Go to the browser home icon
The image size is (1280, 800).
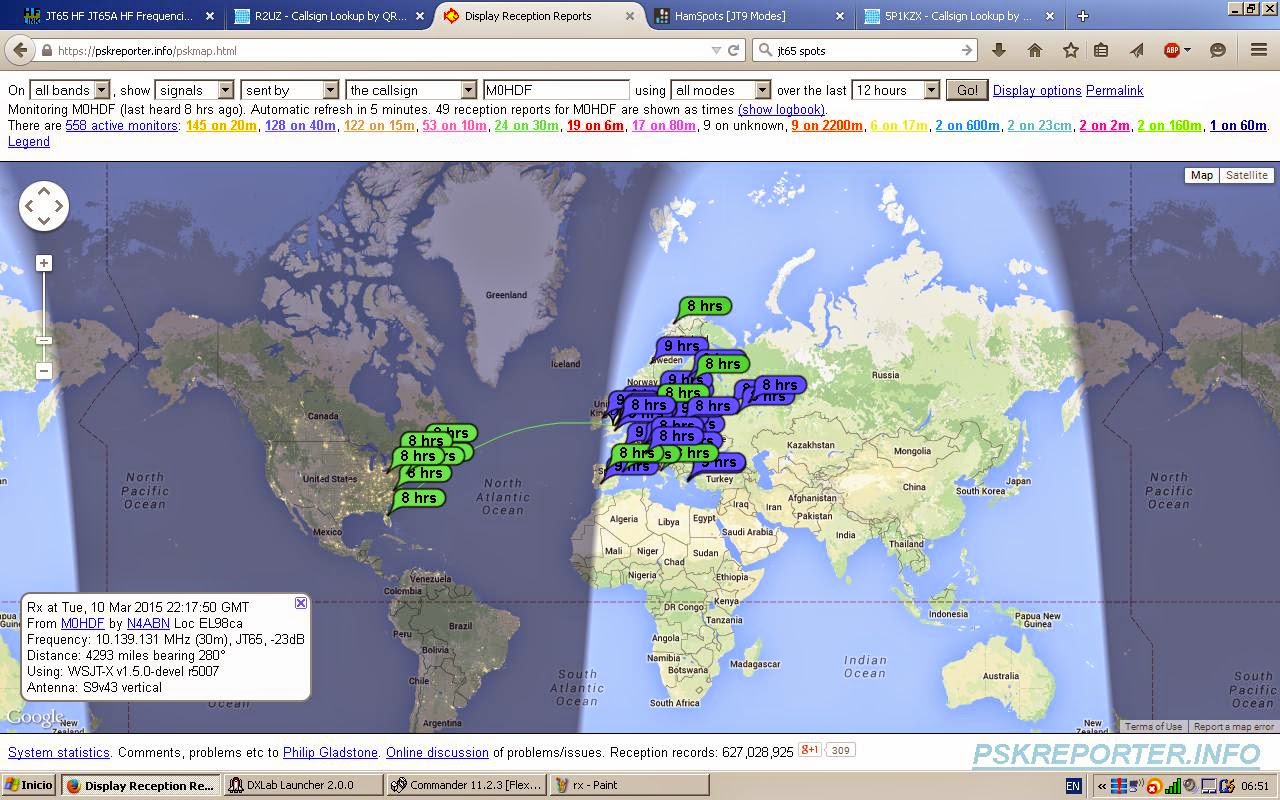coord(1035,50)
